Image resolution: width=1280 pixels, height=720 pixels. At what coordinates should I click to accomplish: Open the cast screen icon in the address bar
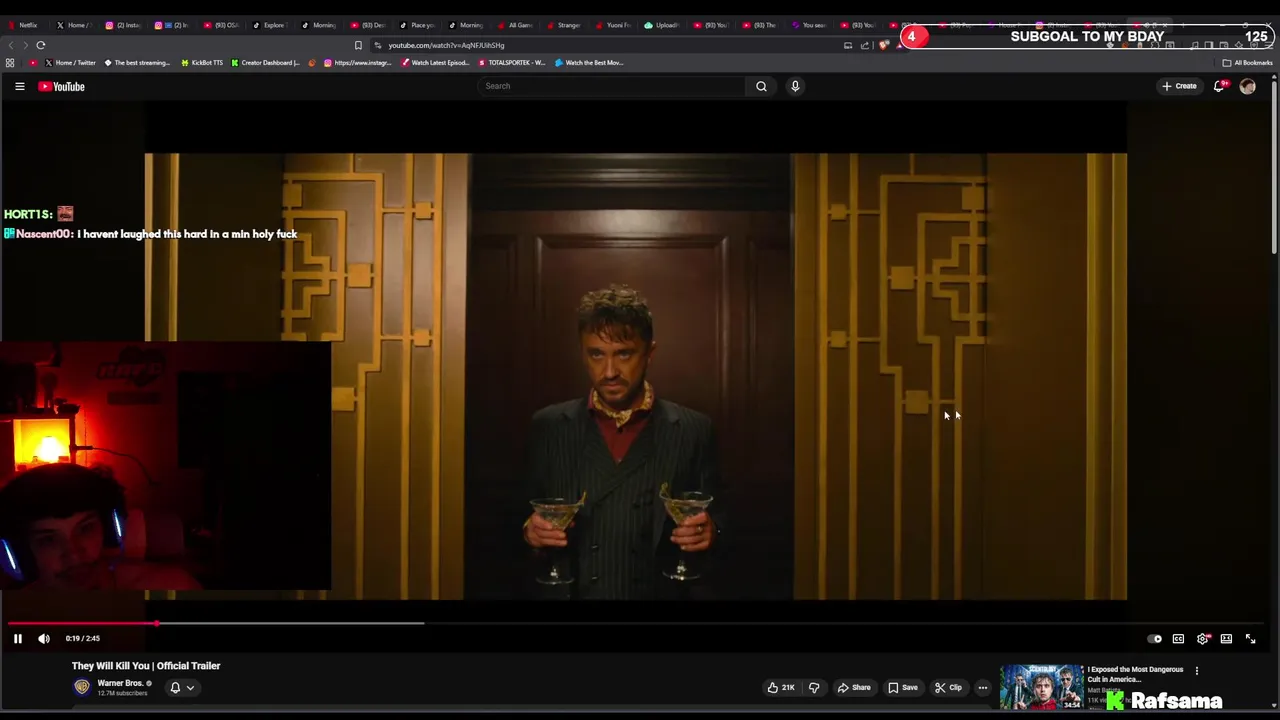click(x=848, y=45)
